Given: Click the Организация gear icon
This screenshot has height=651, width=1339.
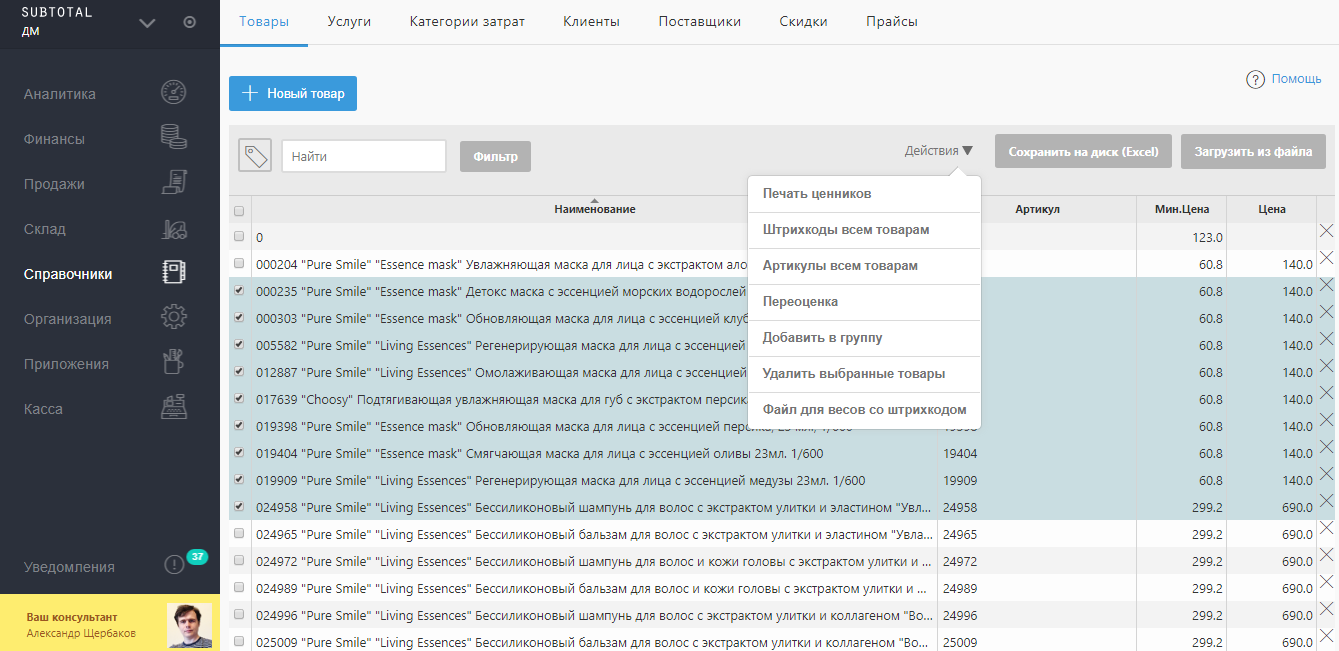Looking at the screenshot, I should coord(174,318).
